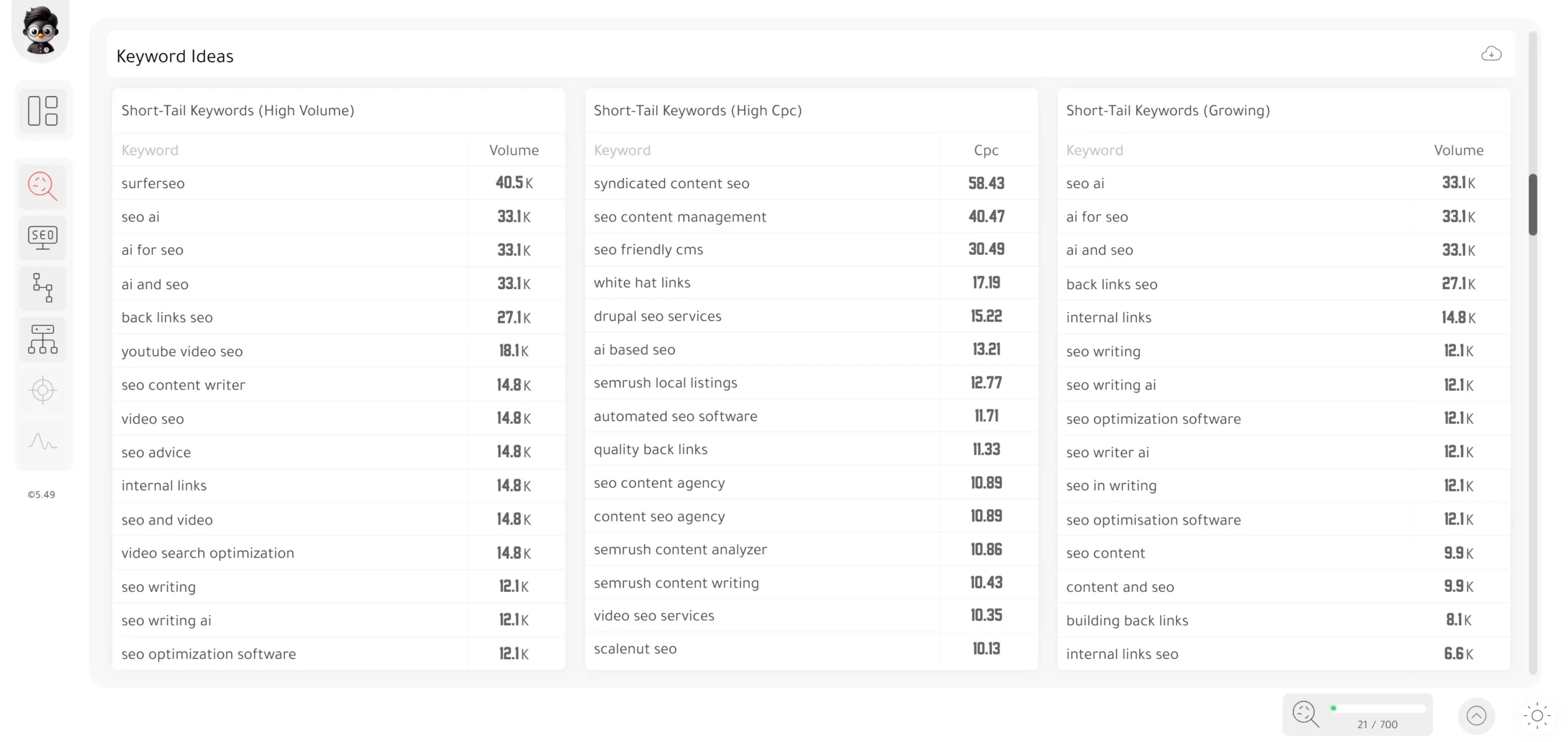1568x742 pixels.
Task: Select 'seo writer ai' keyword in Growing
Action: pyautogui.click(x=1107, y=452)
